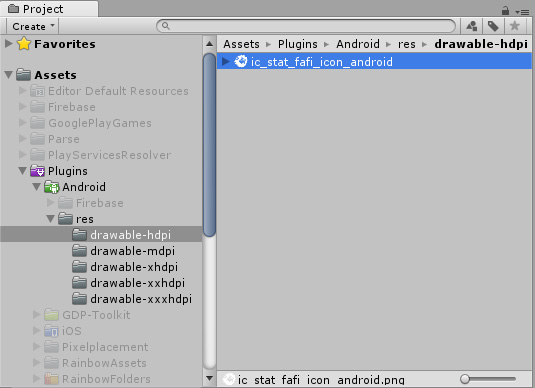Go to res in breadcrumb path

click(407, 44)
